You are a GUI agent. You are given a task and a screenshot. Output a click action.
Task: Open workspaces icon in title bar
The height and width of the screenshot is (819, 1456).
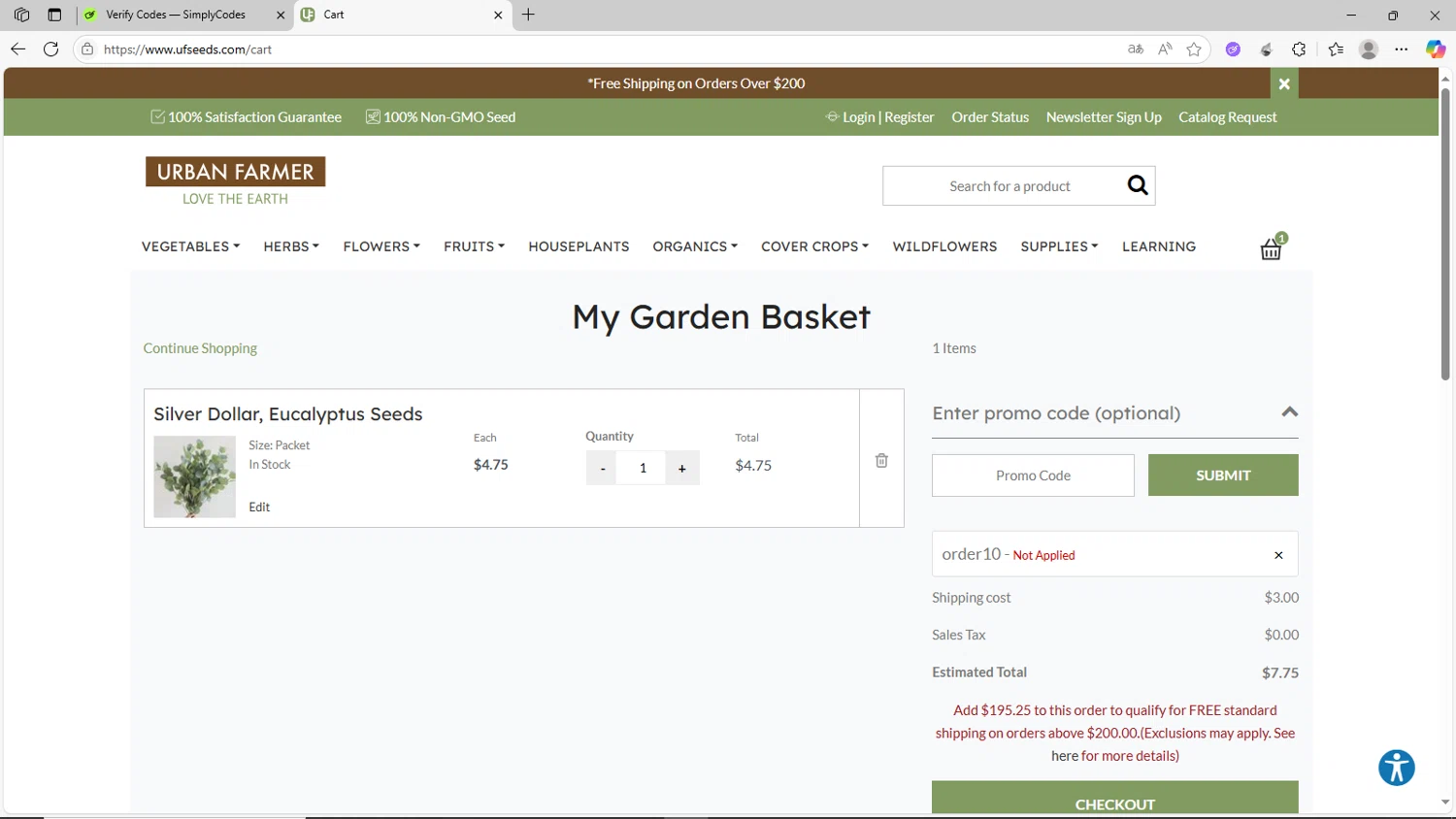click(x=21, y=15)
